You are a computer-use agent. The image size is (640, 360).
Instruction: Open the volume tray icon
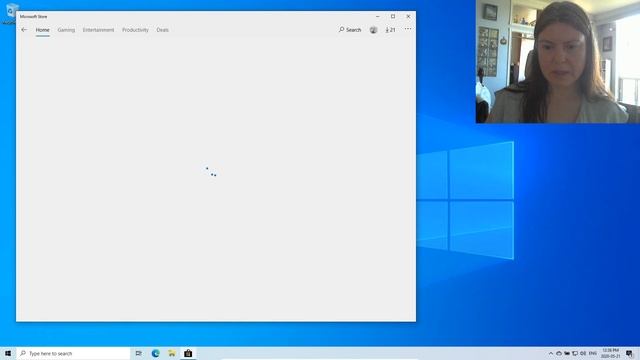(583, 353)
